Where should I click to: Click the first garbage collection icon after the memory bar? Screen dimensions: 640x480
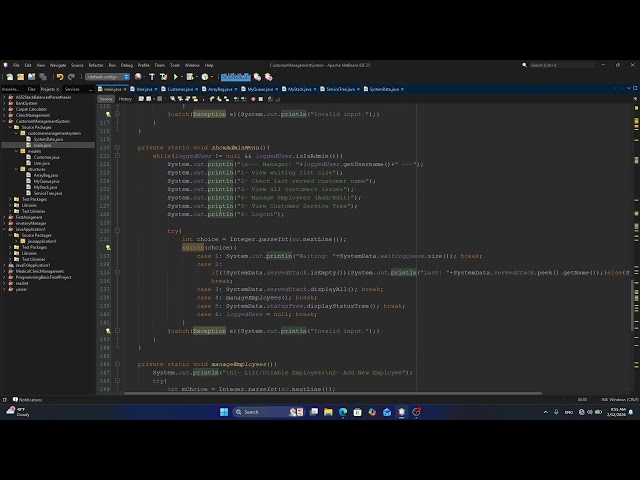[x=257, y=77]
